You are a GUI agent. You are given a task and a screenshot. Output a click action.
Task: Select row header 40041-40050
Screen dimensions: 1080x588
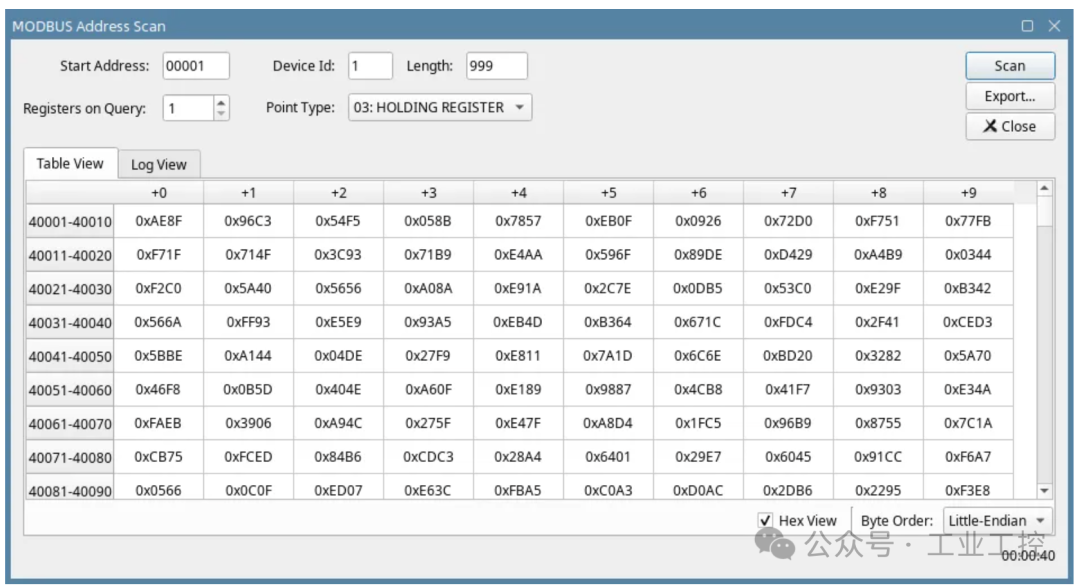[70, 357]
